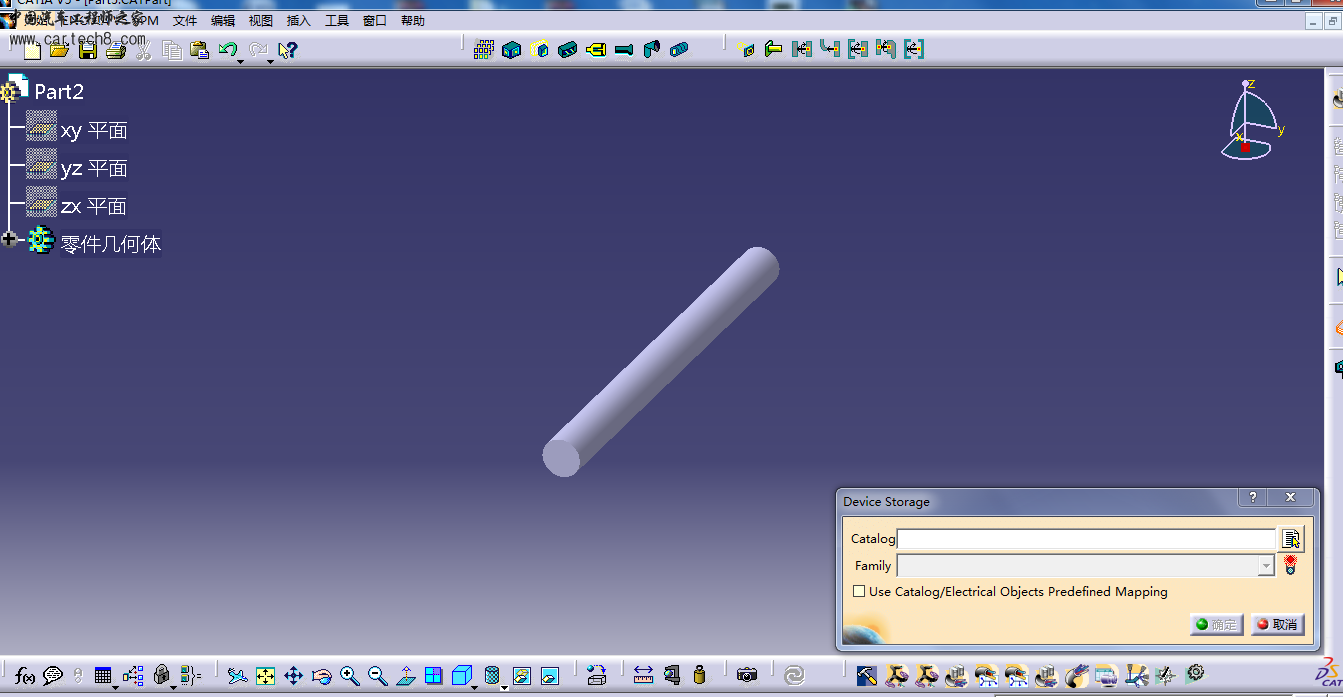Screen dimensions: 1343x697
Task: Open the redo history dropdown arrow
Action: pyautogui.click(x=270, y=62)
